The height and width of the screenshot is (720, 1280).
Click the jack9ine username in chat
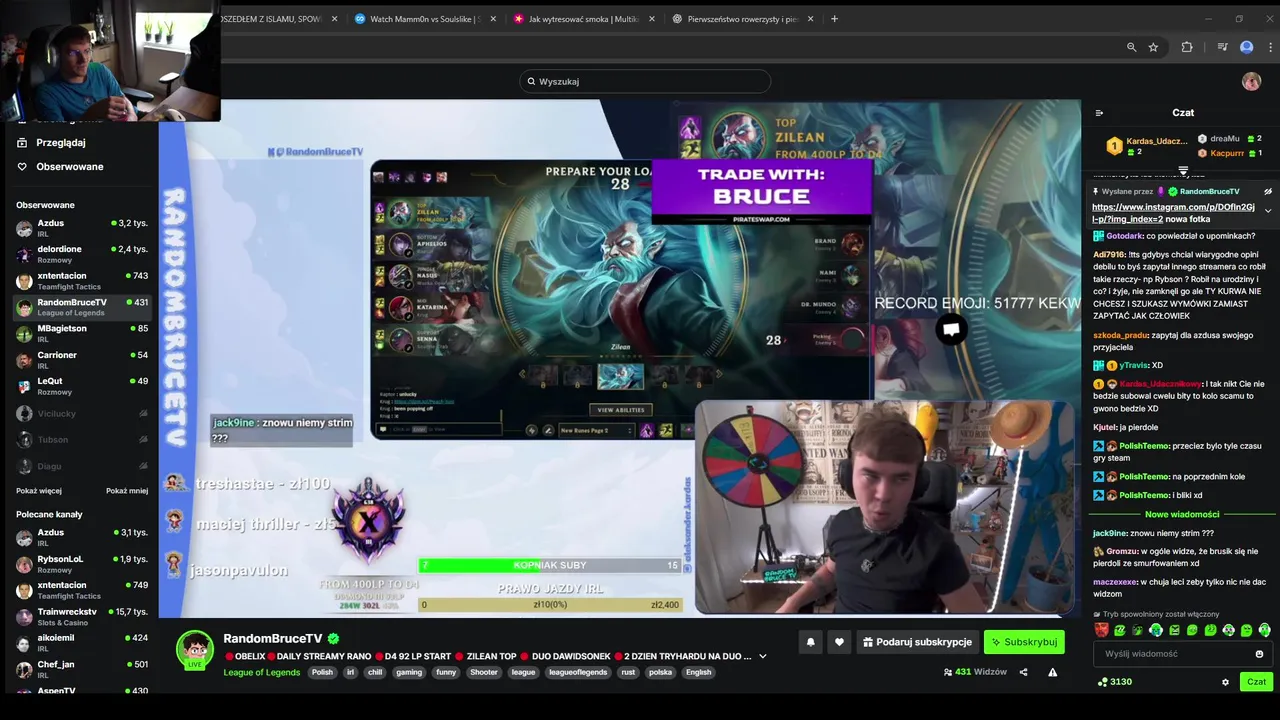1109,533
